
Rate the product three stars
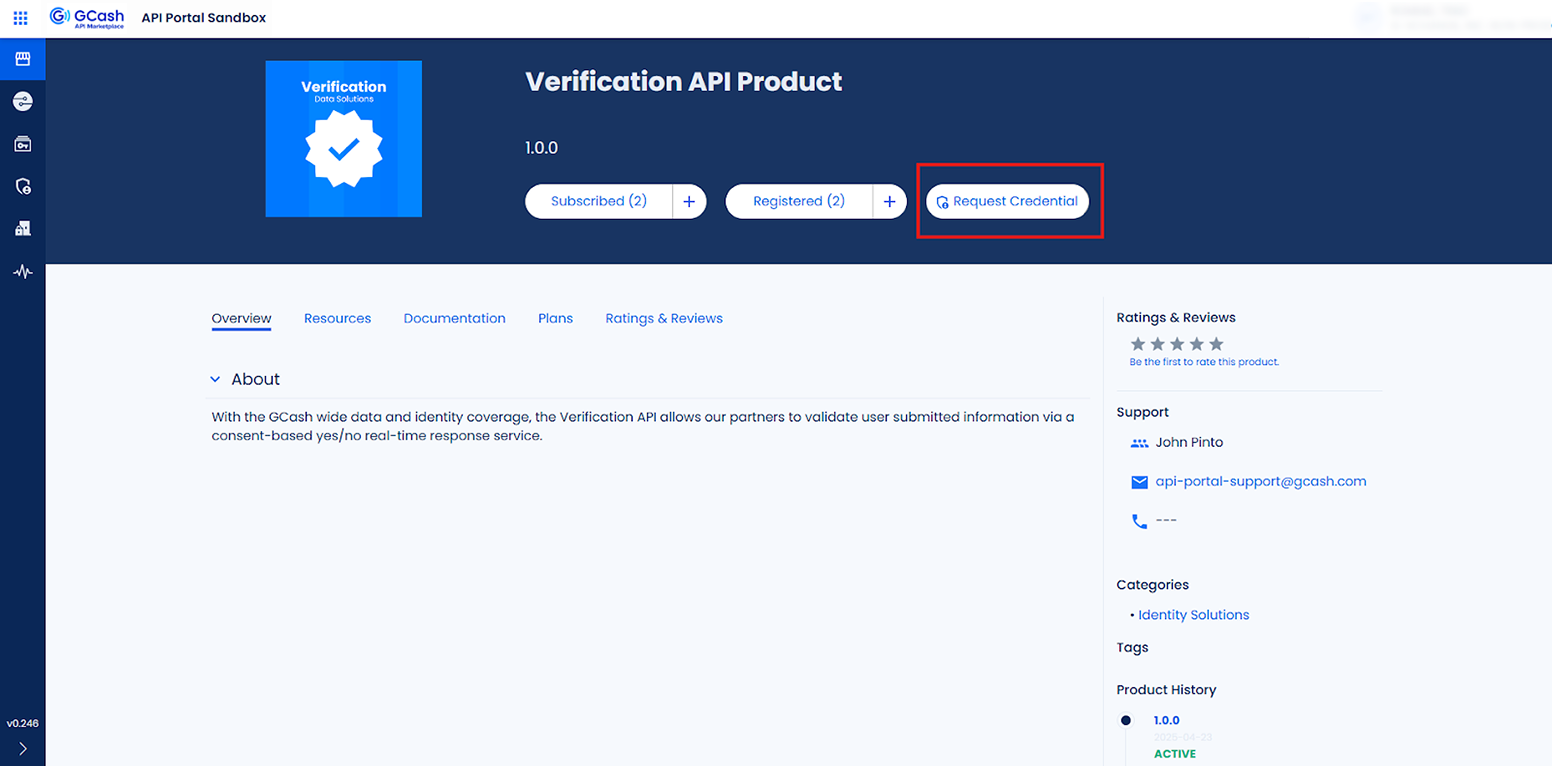pos(1177,344)
